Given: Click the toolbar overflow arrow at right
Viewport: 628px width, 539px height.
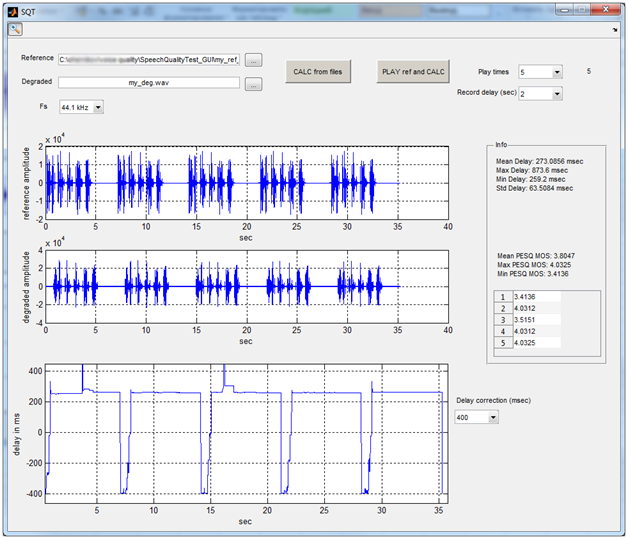Looking at the screenshot, I should point(617,30).
